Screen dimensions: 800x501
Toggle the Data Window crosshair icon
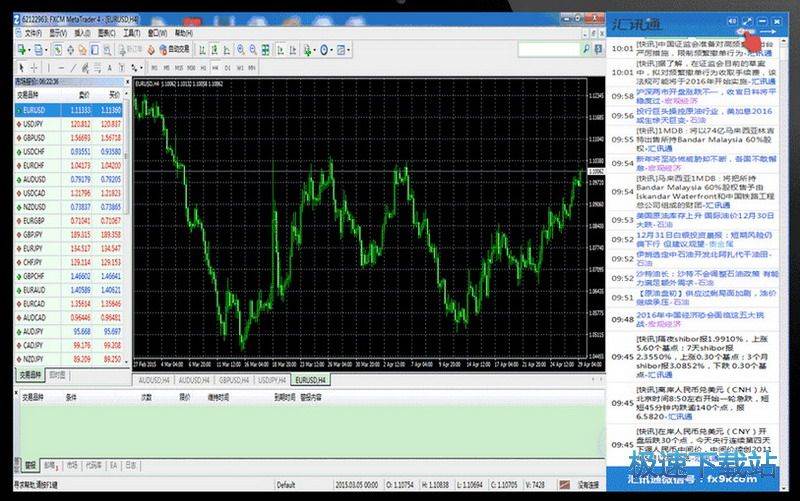click(x=70, y=50)
